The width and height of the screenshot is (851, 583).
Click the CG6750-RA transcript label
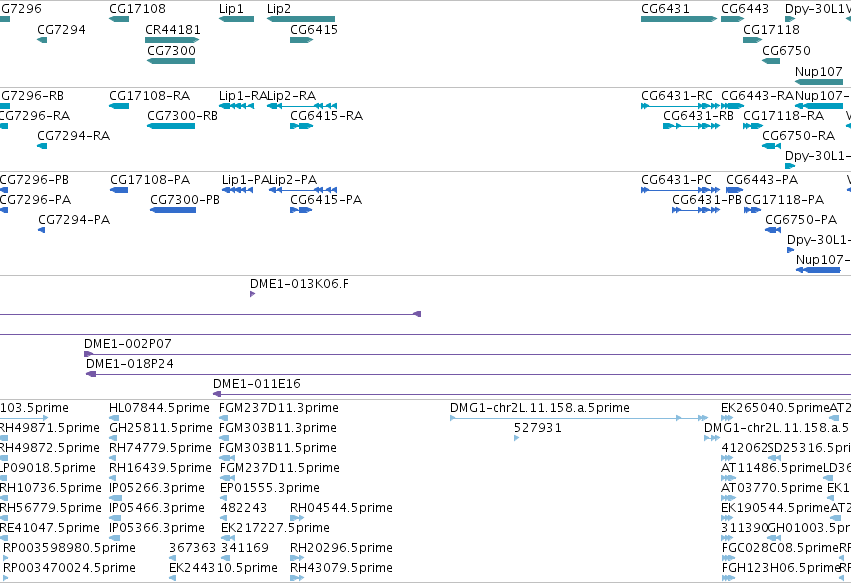[x=798, y=136]
